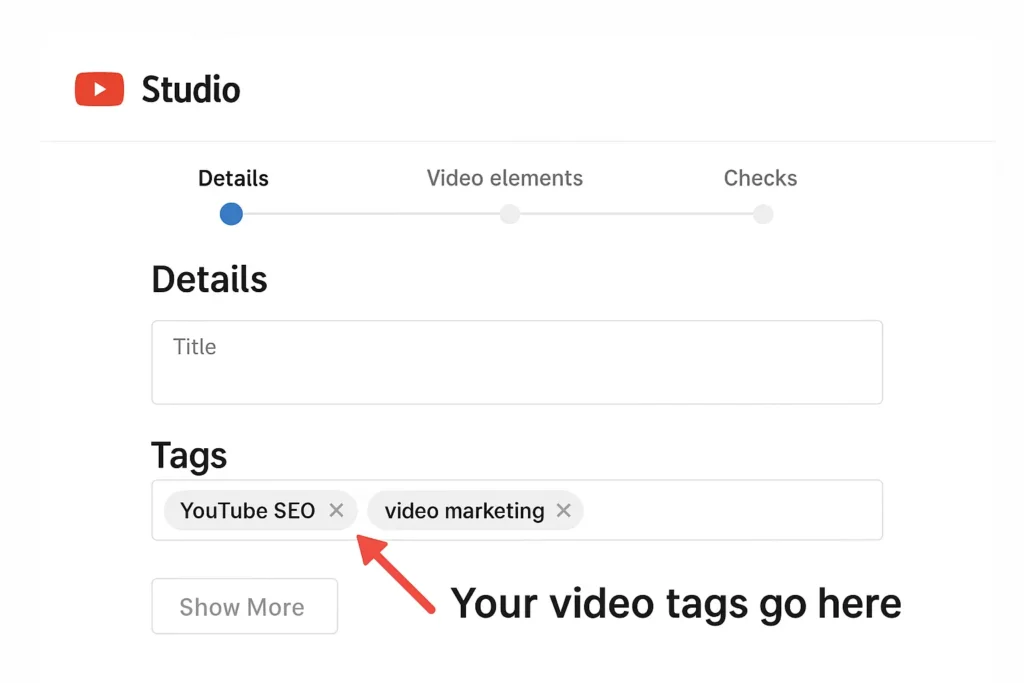Viewport: 1024px width, 683px height.
Task: Open the Details step tab
Action: coord(233,178)
